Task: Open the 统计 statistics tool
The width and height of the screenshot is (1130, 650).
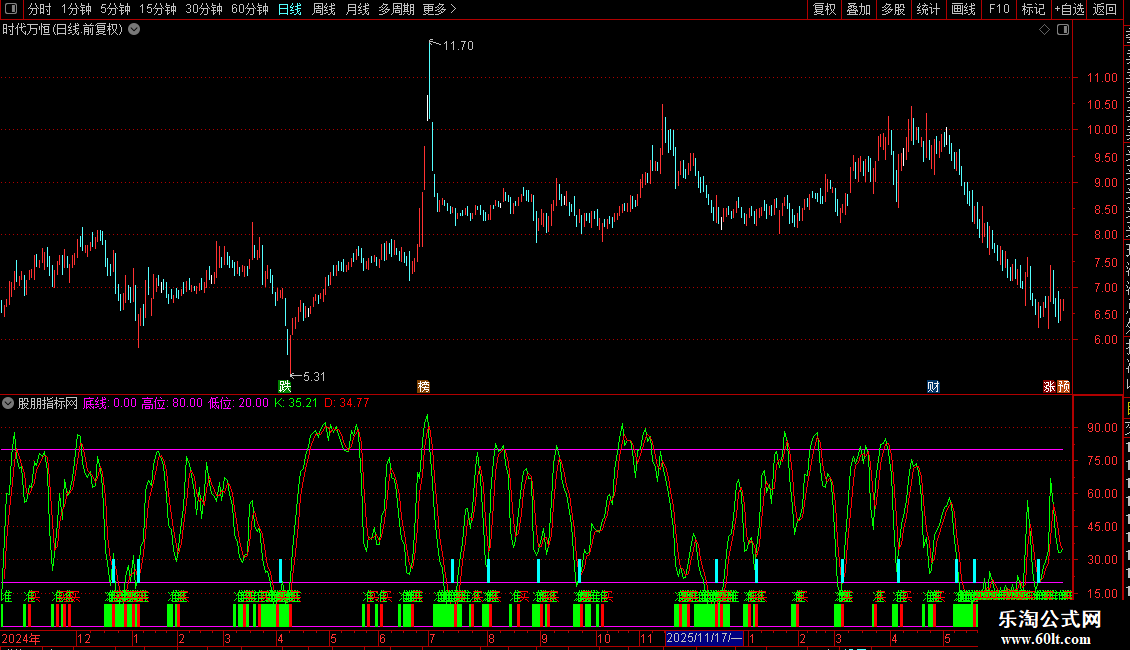Action: pos(927,9)
